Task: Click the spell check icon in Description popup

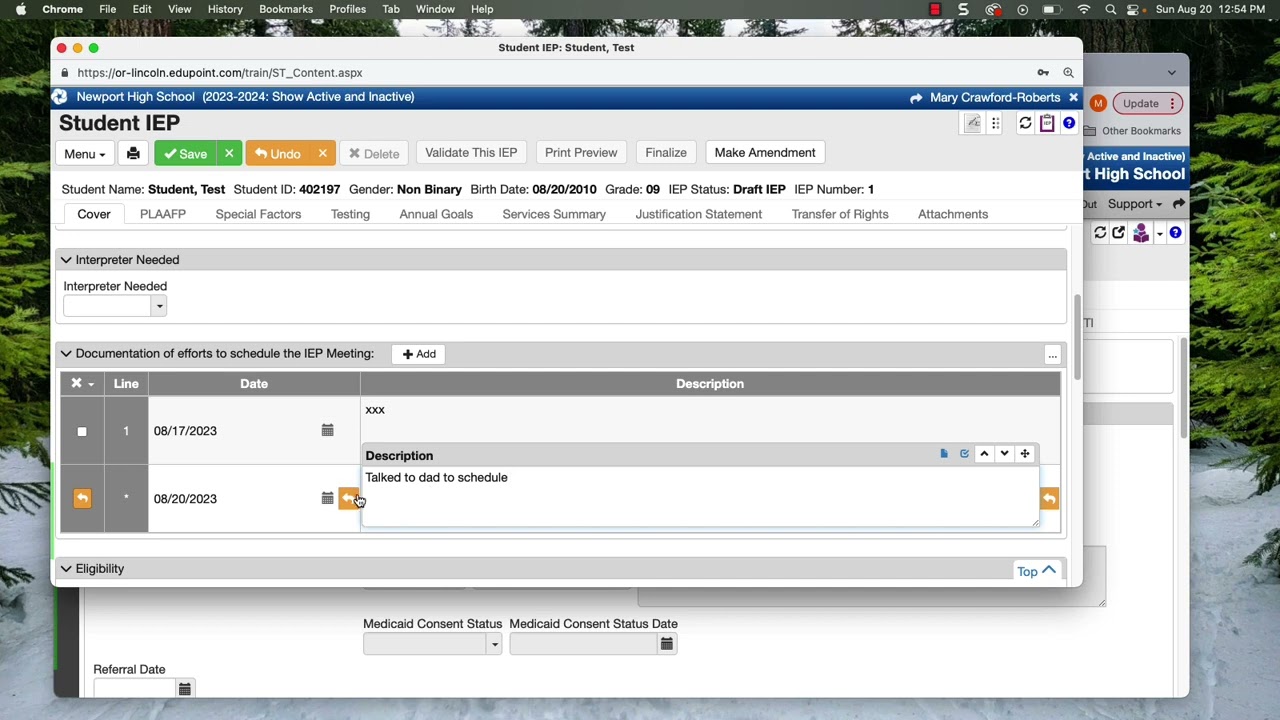Action: tap(964, 454)
